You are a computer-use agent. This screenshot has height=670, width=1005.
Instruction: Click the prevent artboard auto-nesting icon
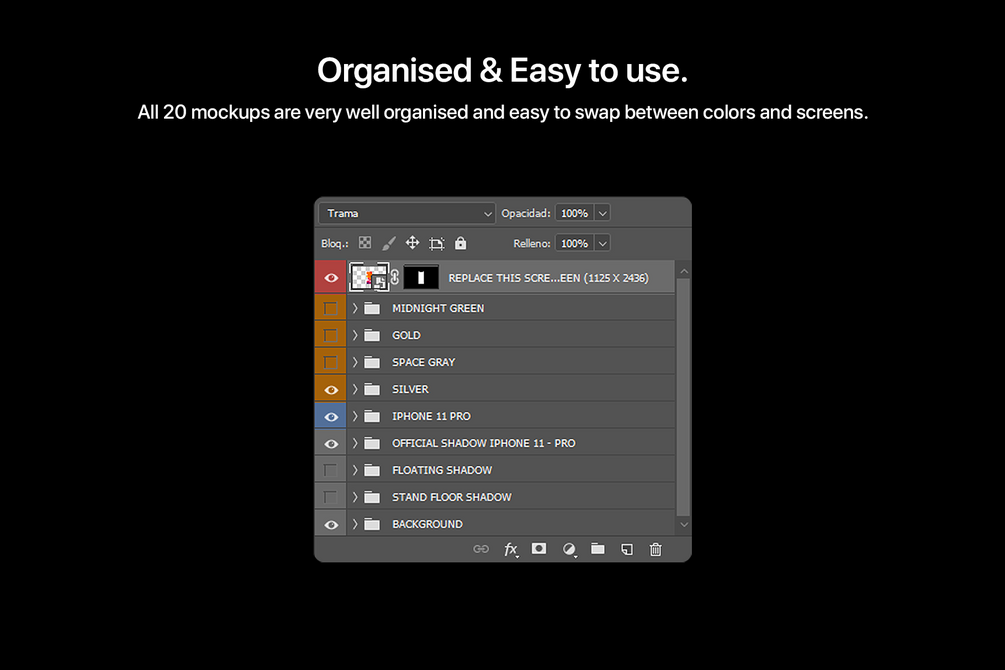pyautogui.click(x=436, y=244)
